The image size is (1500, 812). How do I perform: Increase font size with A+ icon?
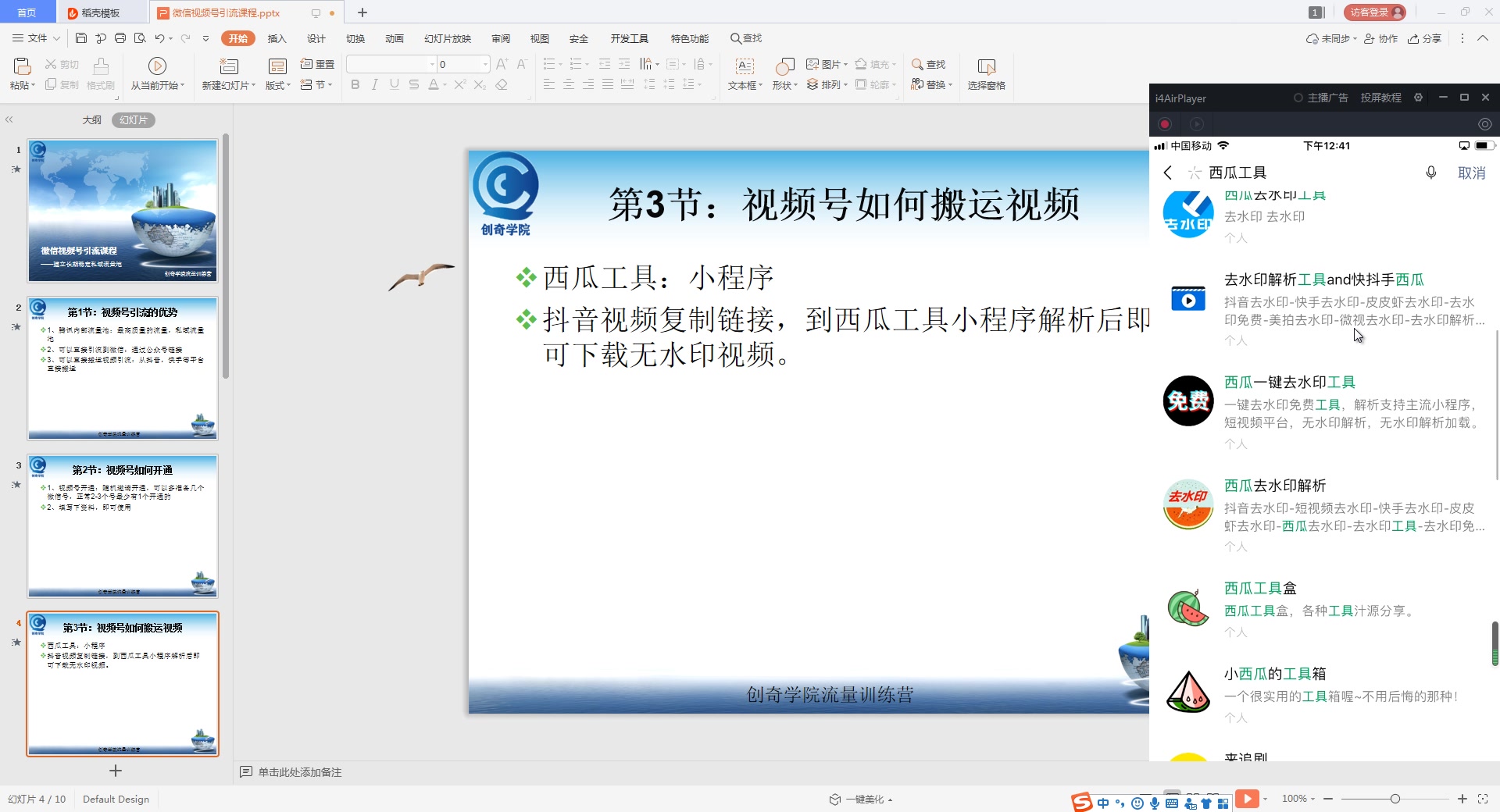point(502,64)
